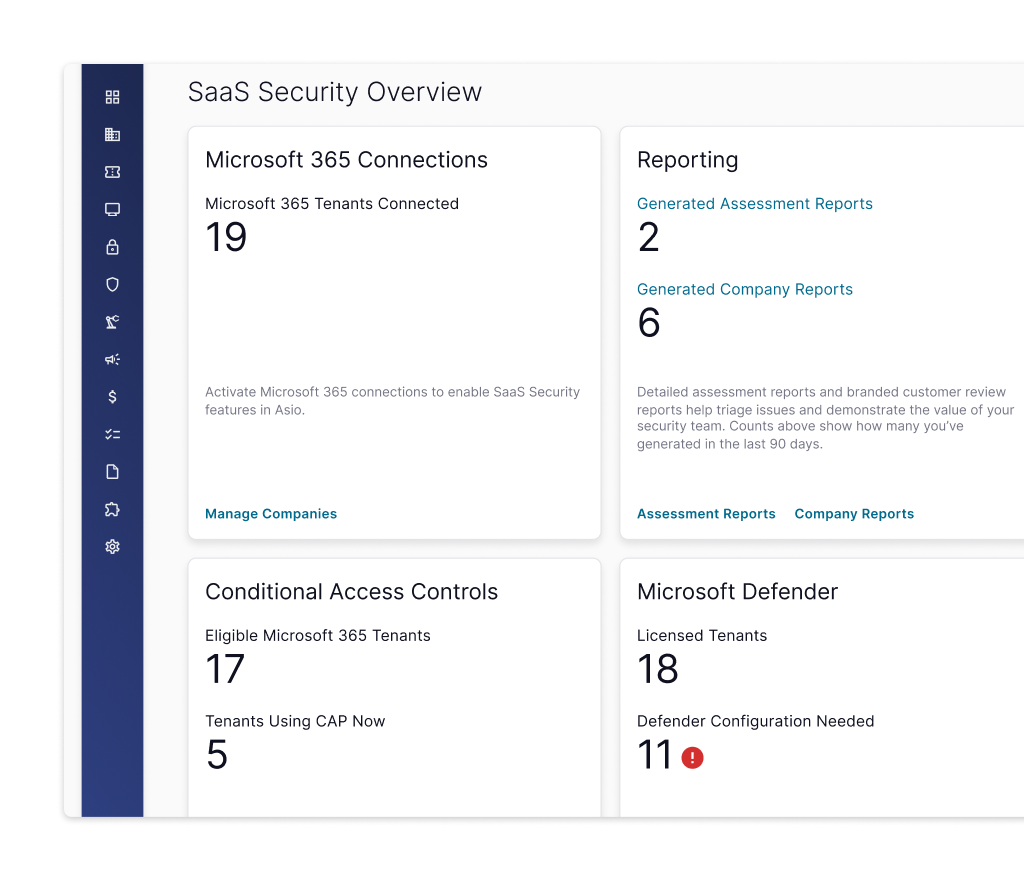Image resolution: width=1024 pixels, height=881 pixels.
Task: Open the settings gear icon in sidebar
Action: tap(112, 547)
